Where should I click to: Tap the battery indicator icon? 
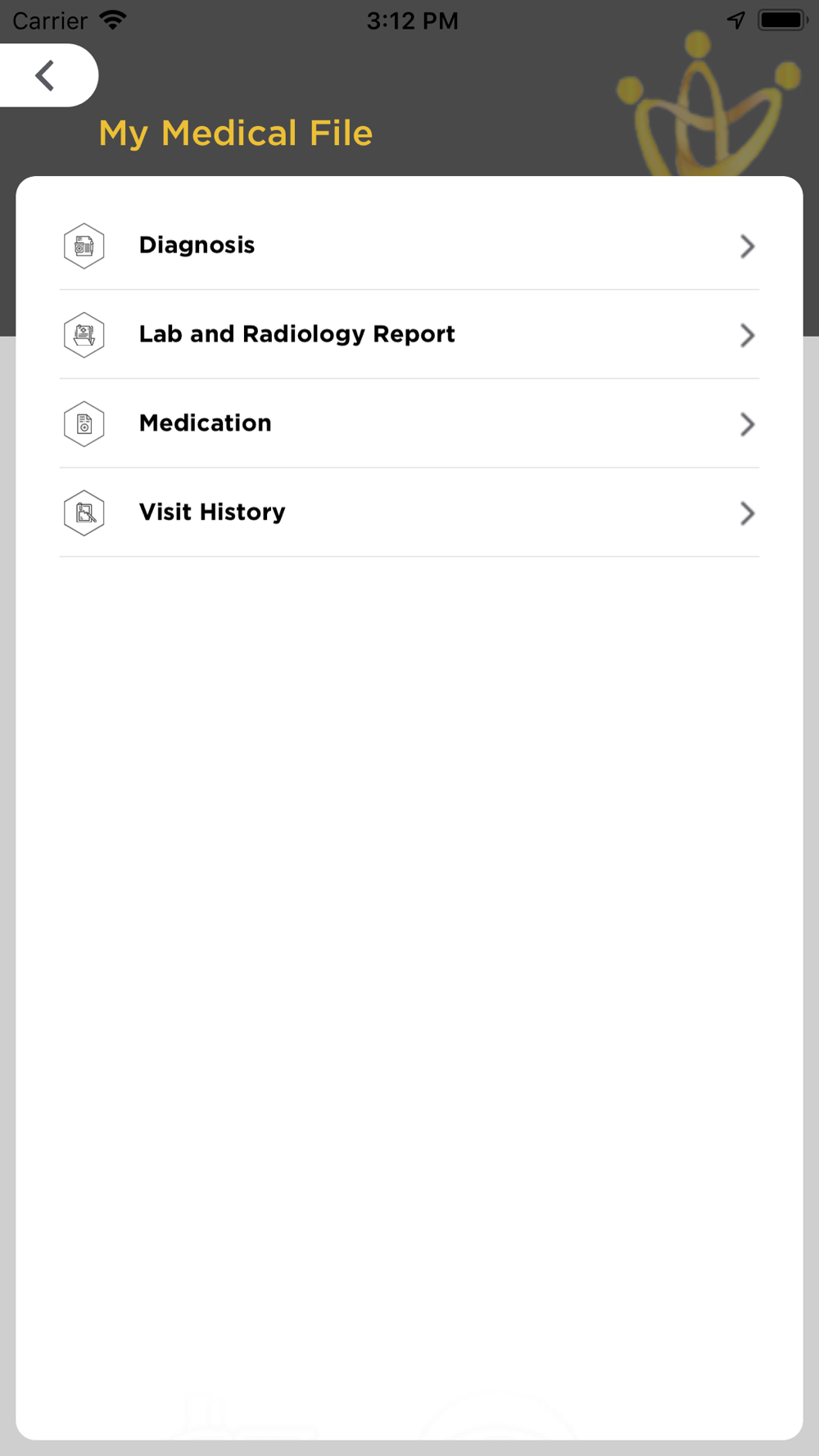tap(782, 20)
